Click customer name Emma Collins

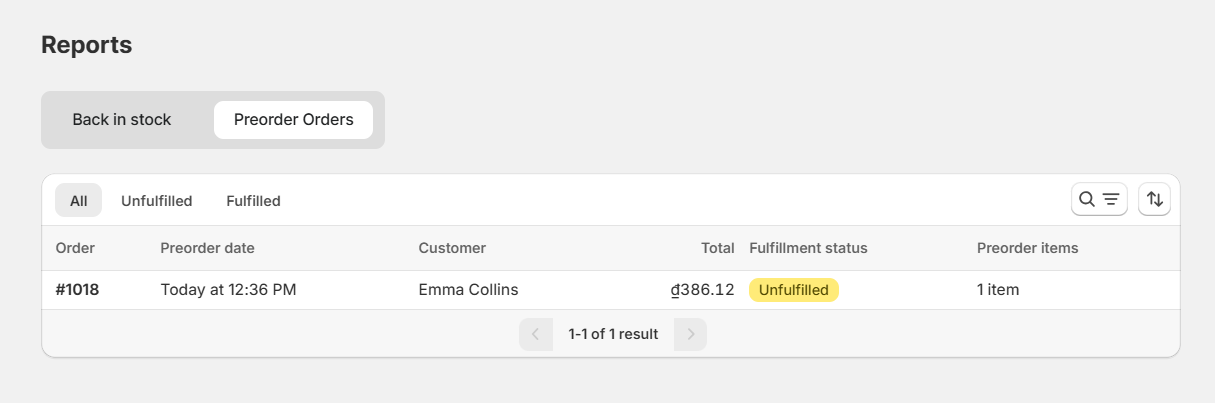pyautogui.click(x=468, y=290)
